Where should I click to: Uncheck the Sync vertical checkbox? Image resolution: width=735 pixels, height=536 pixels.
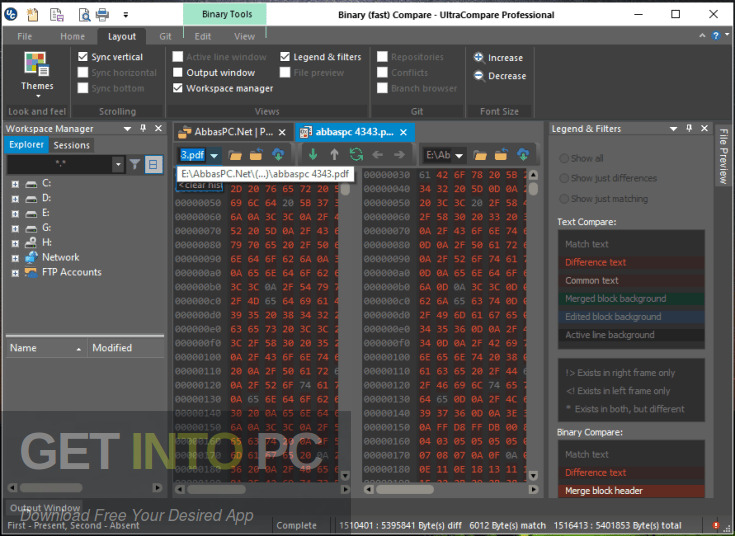pyautogui.click(x=83, y=57)
